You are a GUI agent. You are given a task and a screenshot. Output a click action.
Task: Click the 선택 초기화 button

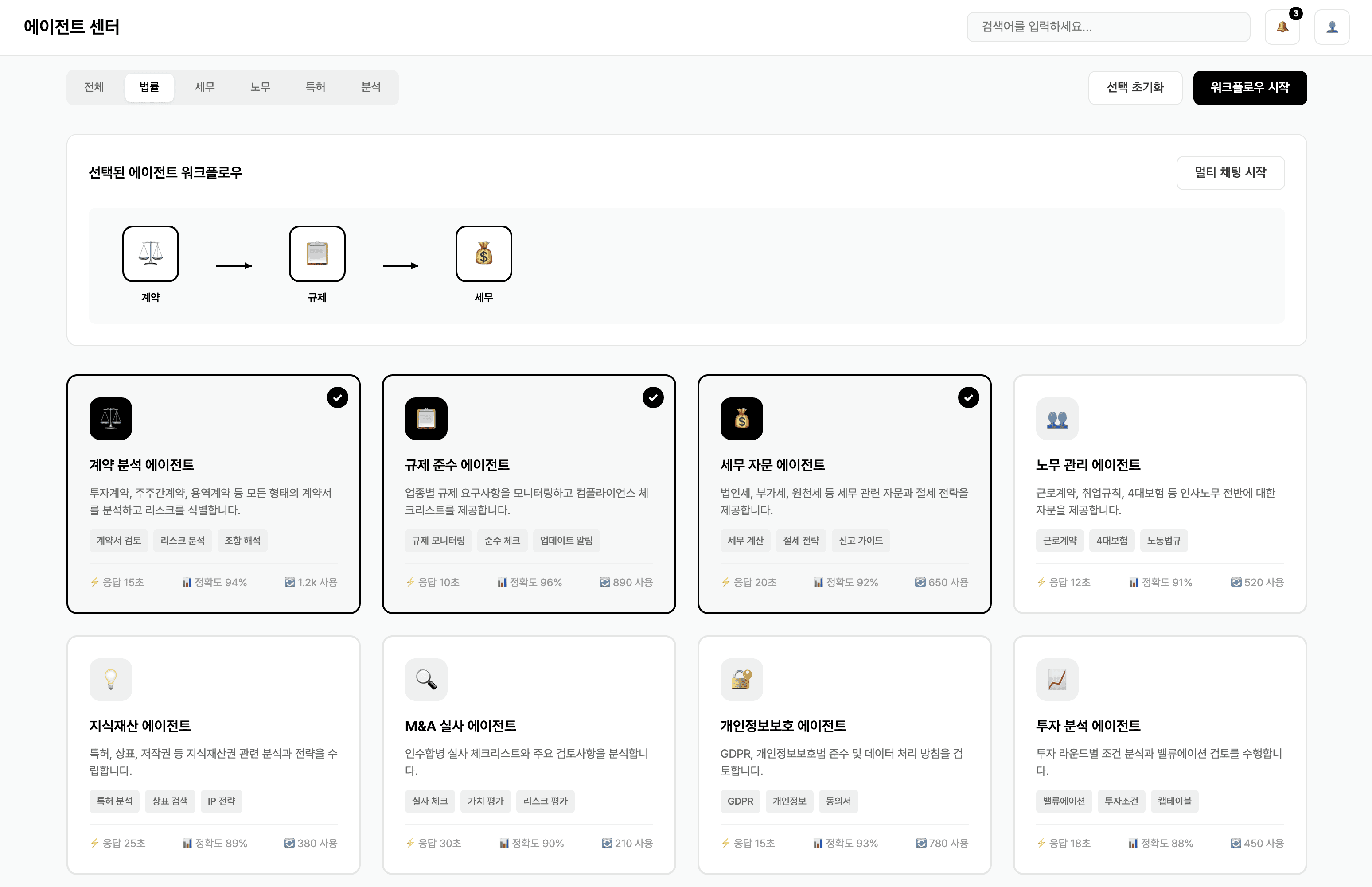click(1135, 88)
